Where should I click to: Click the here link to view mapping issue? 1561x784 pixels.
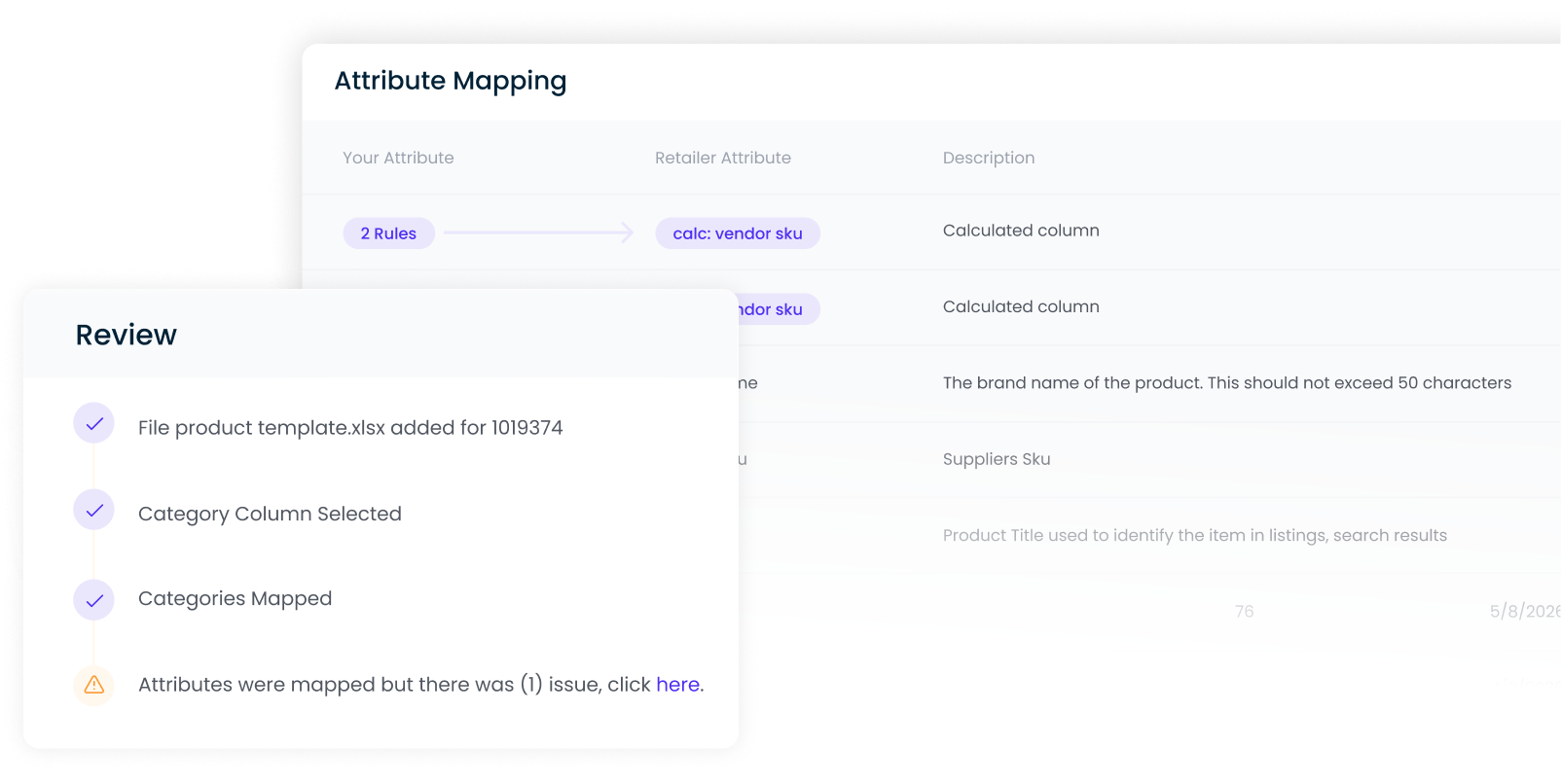click(678, 685)
